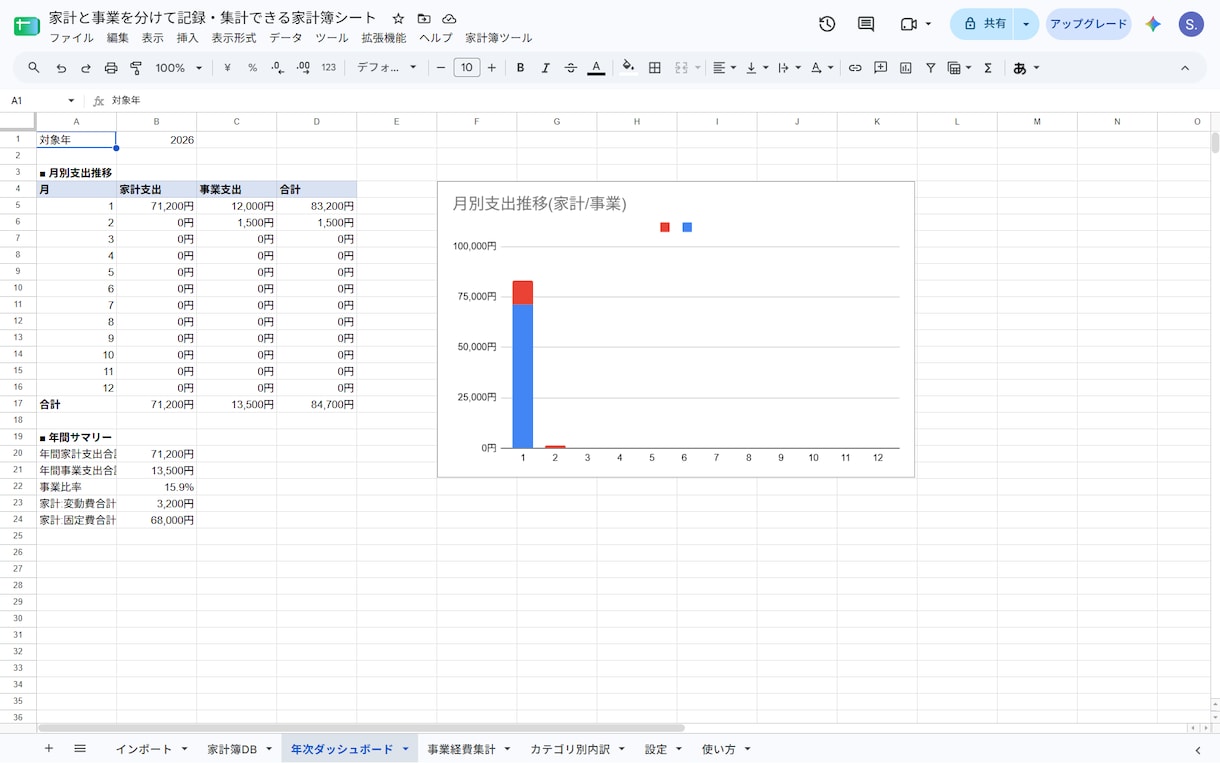Open the text color picker
The image size is (1220, 763).
(x=596, y=68)
